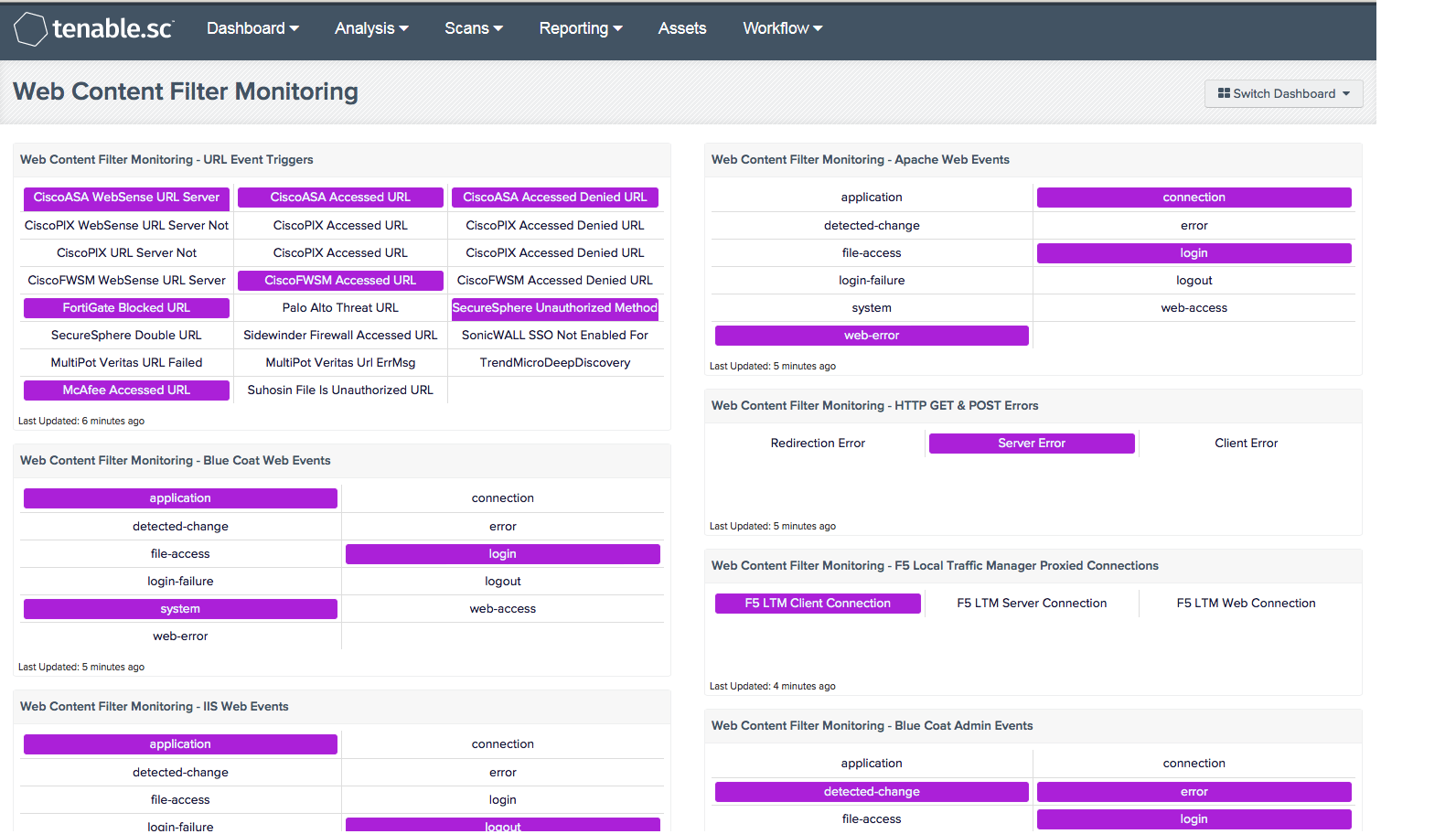Screen dimensions: 1456x834
Task: Select the Web Content Filter Monitoring page heading
Action: tap(186, 91)
